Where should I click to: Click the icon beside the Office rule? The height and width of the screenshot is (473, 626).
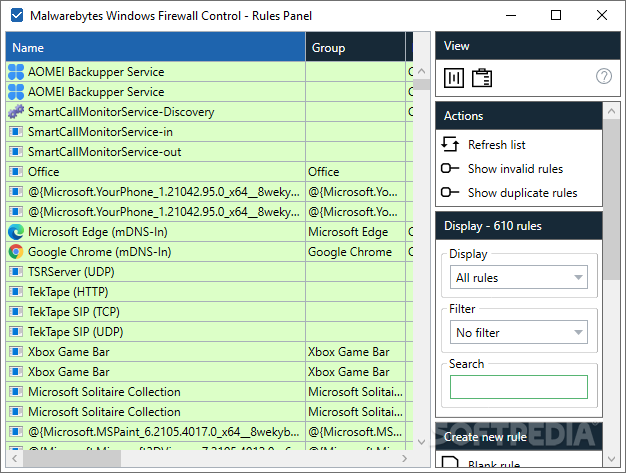point(16,172)
